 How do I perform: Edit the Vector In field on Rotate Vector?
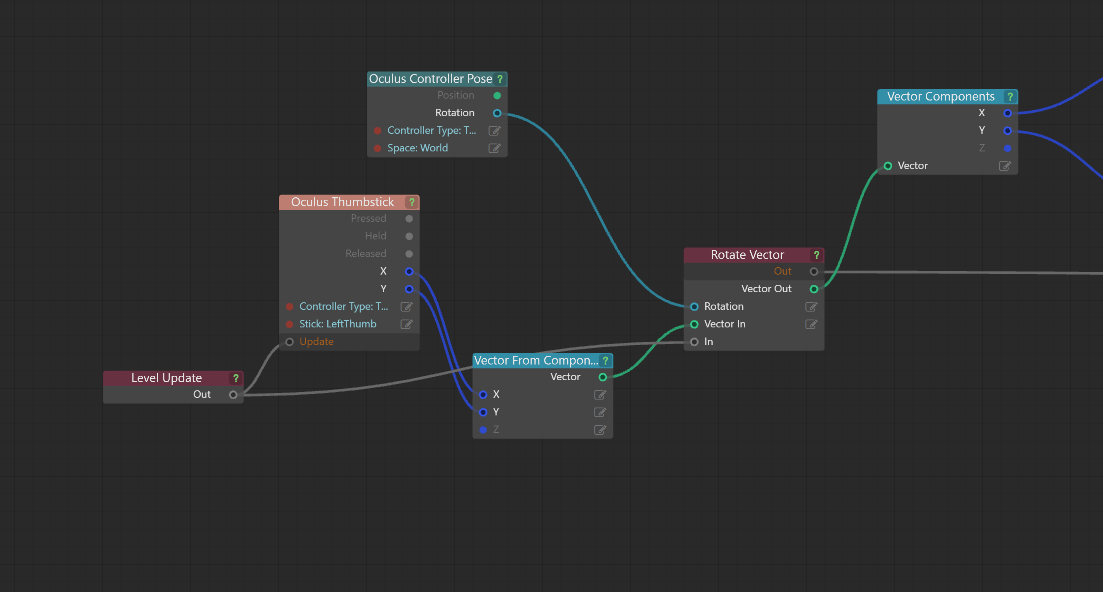[811, 323]
